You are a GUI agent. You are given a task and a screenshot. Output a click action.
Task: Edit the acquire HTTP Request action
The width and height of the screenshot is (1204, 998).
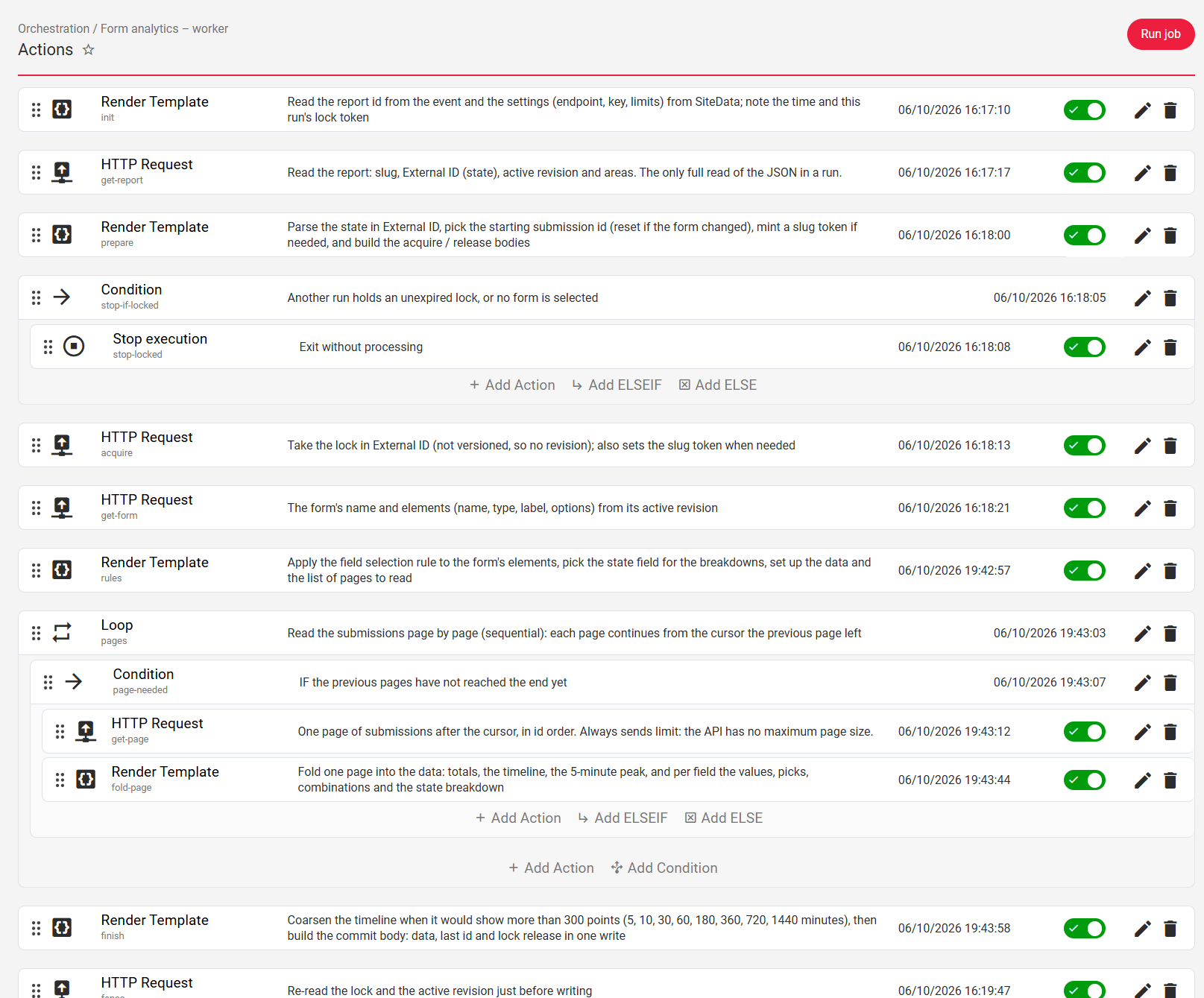click(1142, 446)
